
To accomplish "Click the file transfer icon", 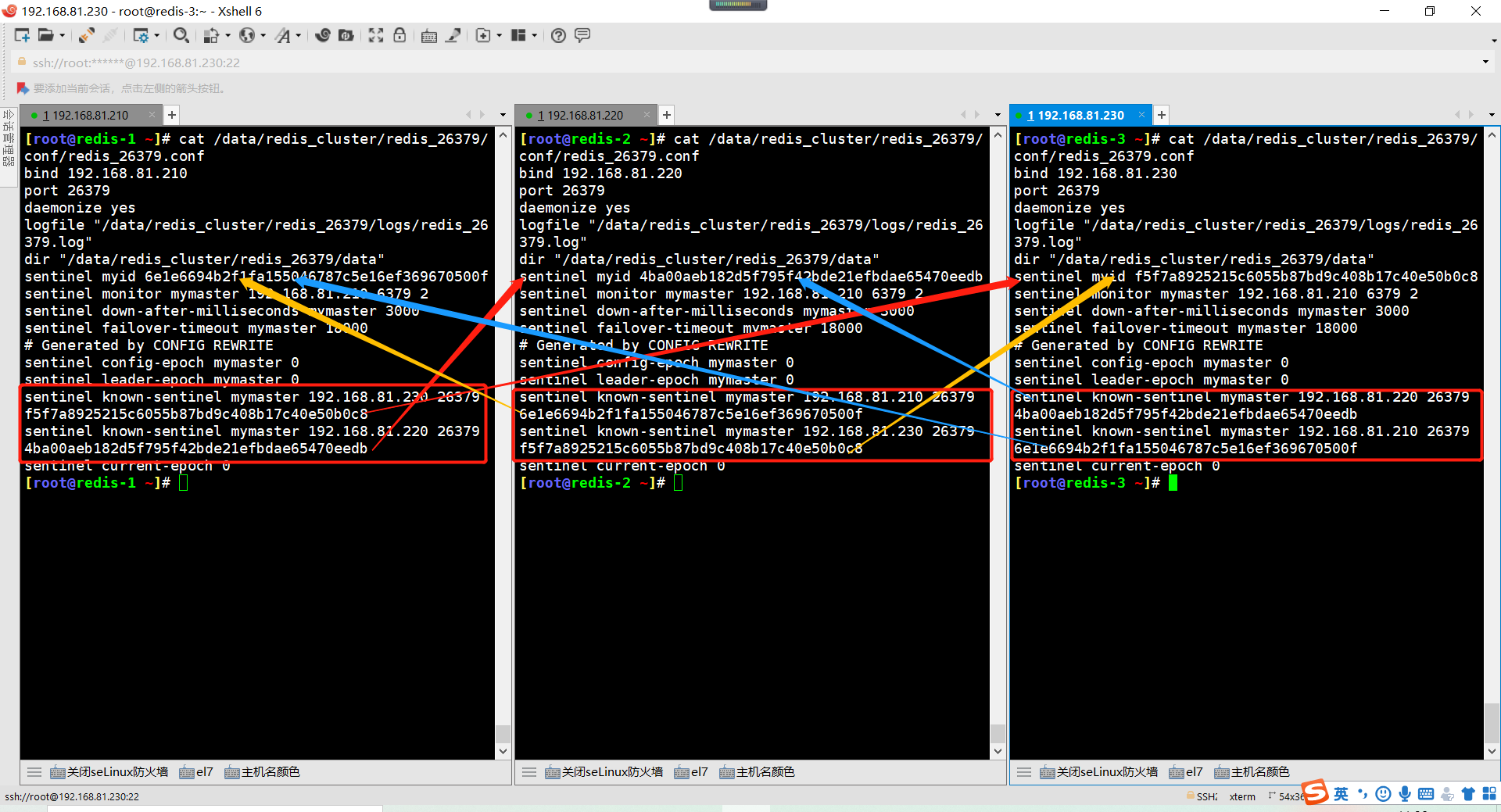I will pyautogui.click(x=211, y=35).
